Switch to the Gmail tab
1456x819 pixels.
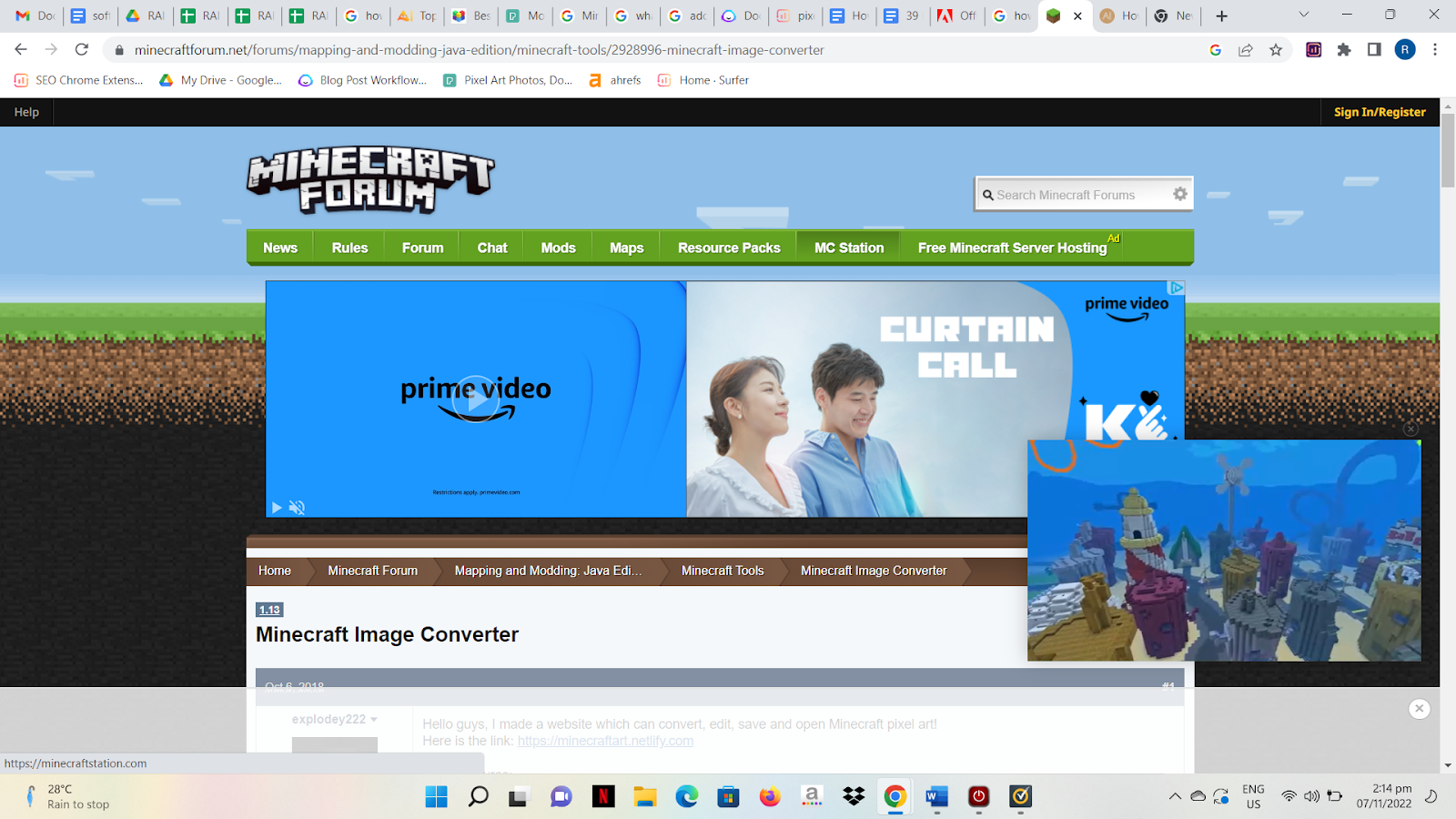(x=35, y=15)
